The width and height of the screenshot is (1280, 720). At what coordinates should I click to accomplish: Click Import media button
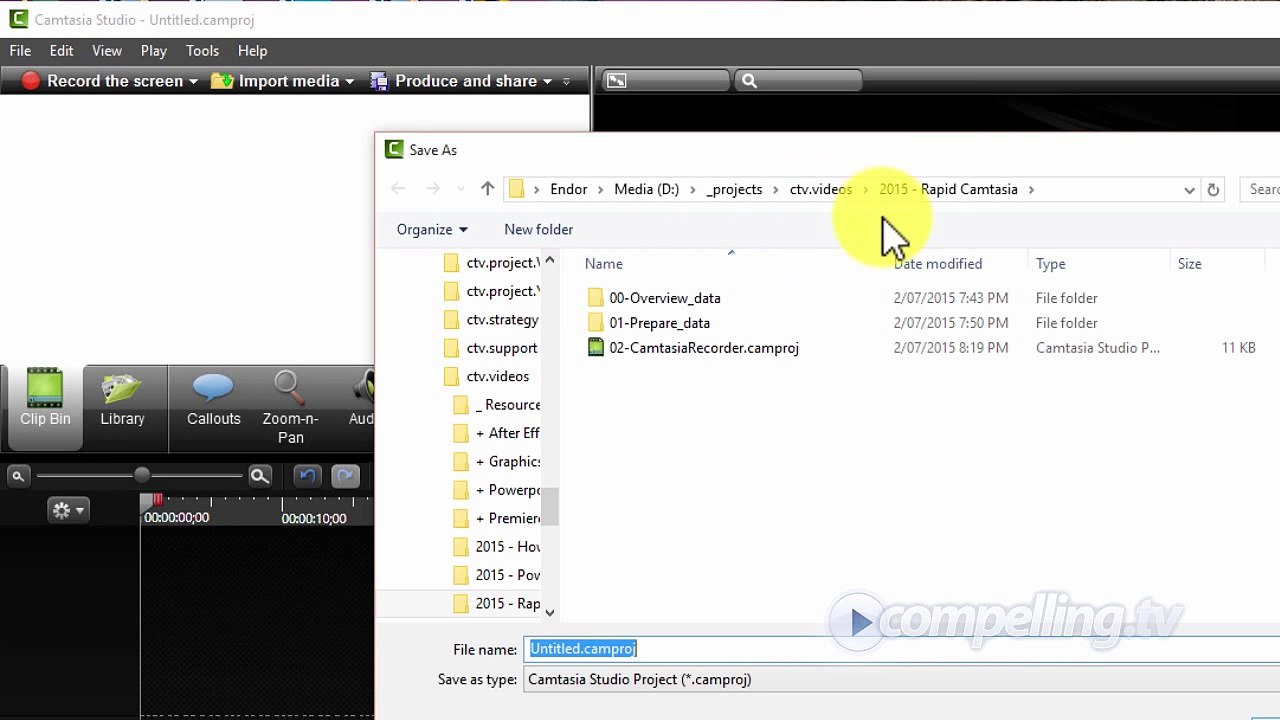pyautogui.click(x=276, y=81)
